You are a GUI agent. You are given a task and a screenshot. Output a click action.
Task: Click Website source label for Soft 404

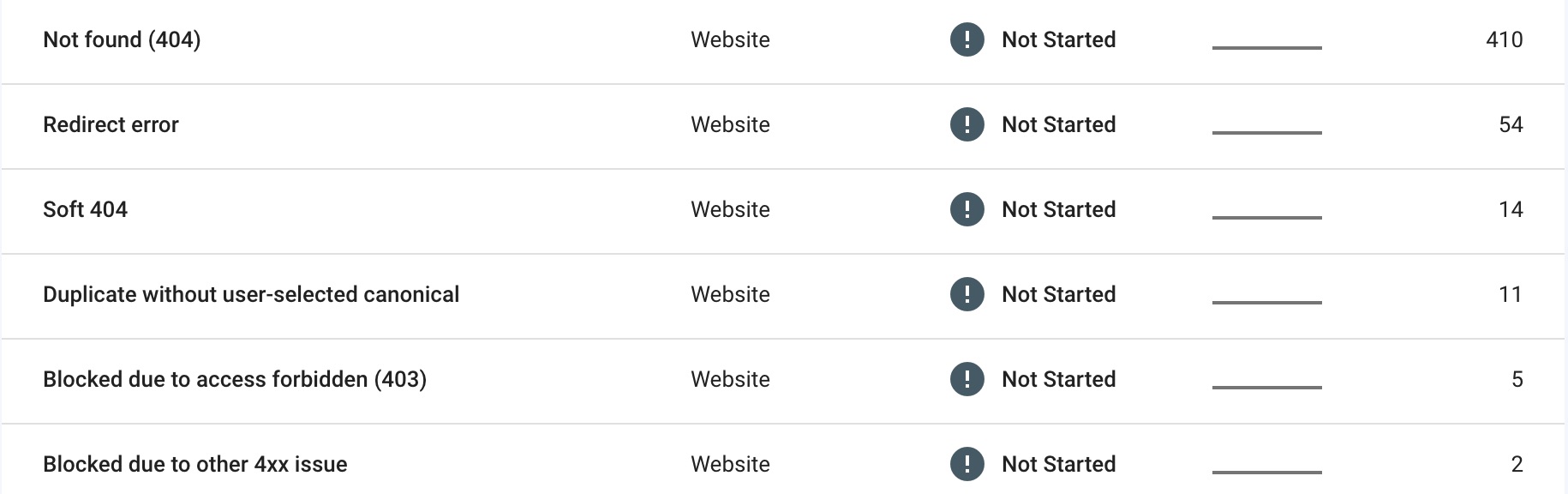730,209
